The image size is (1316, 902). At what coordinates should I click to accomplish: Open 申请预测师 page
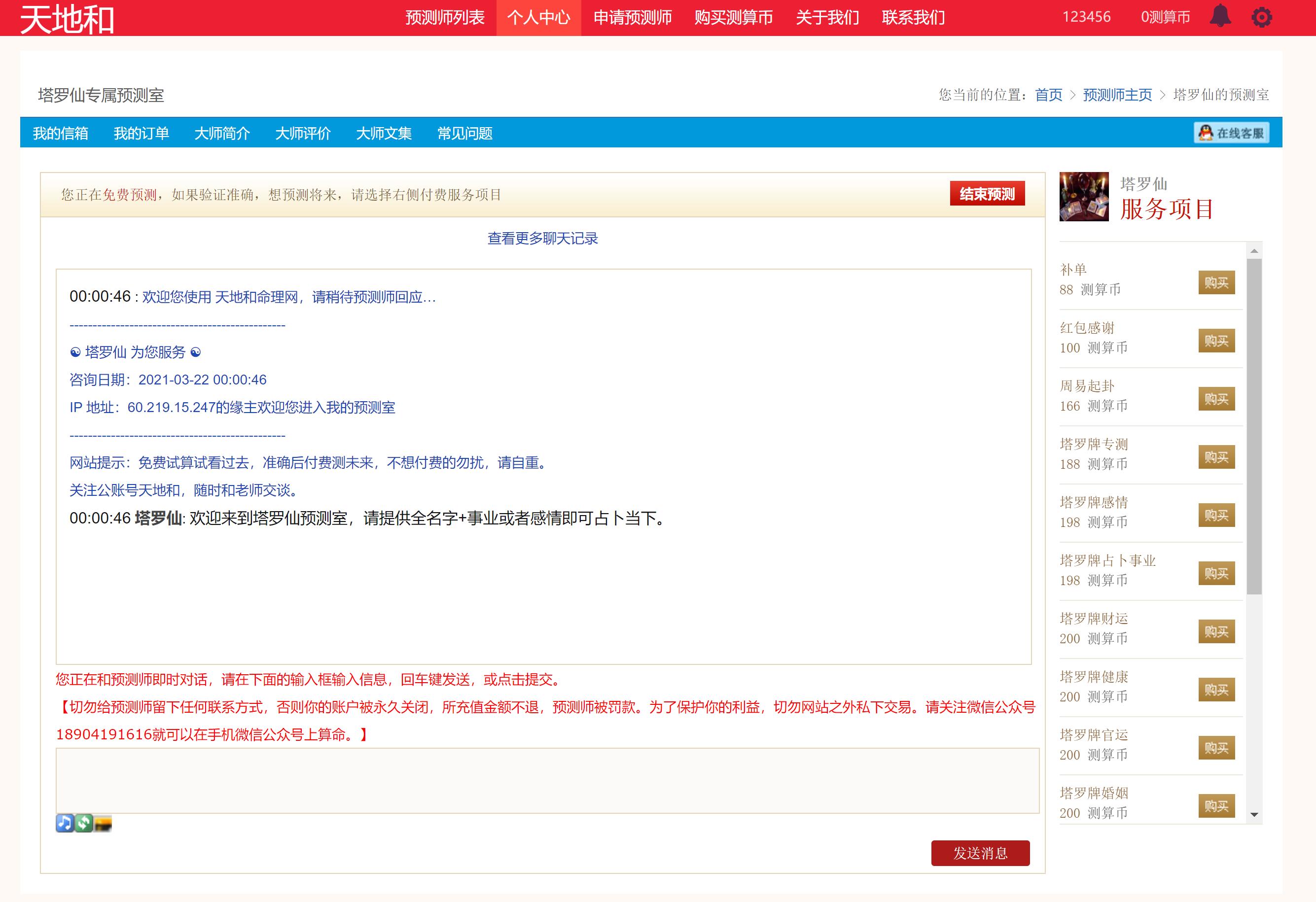632,18
